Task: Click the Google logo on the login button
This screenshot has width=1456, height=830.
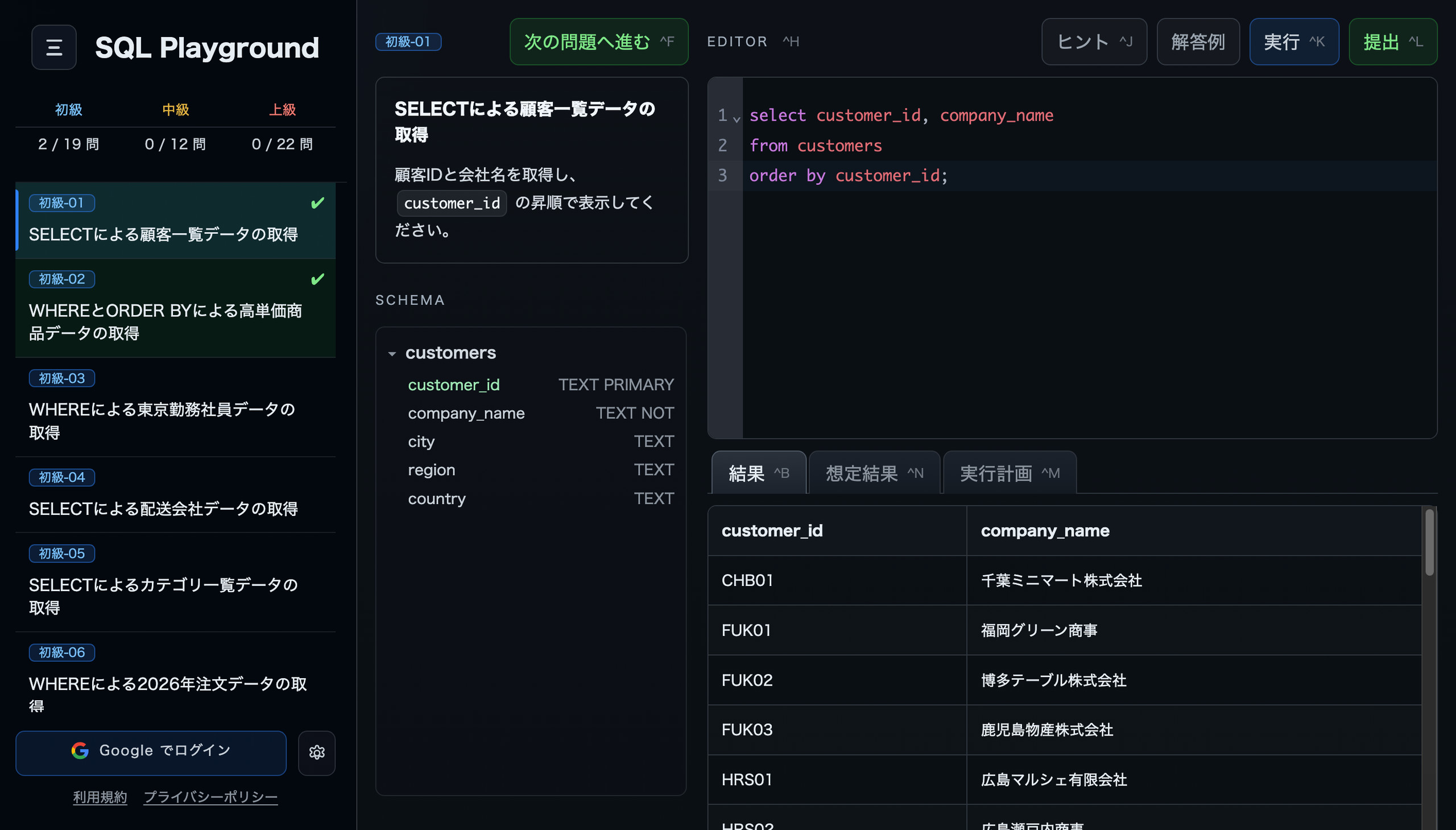Action: pos(80,751)
